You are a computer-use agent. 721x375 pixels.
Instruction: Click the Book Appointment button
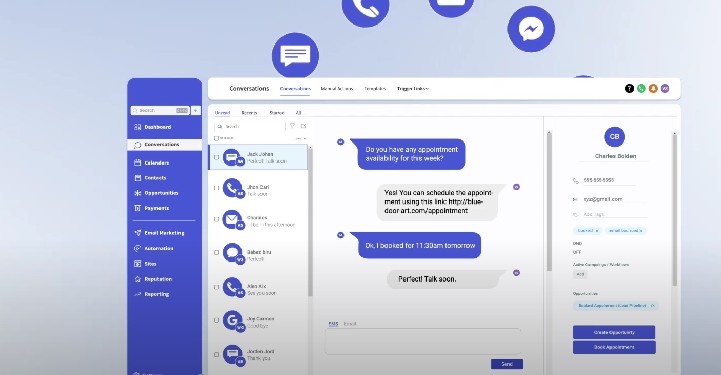(614, 347)
